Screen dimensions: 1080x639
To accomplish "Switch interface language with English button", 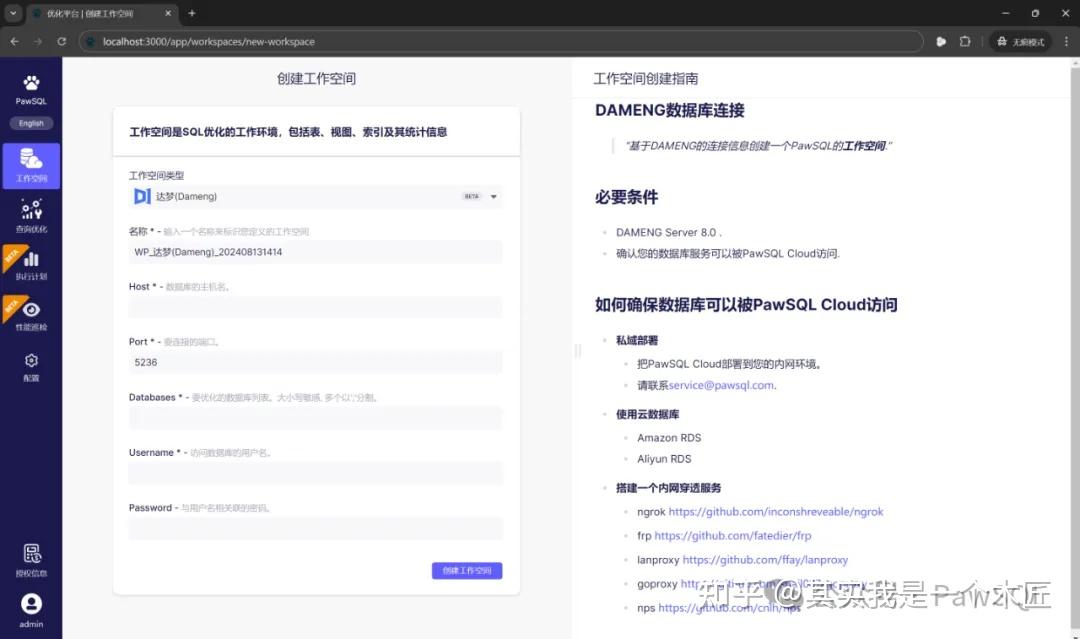I will (x=31, y=122).
